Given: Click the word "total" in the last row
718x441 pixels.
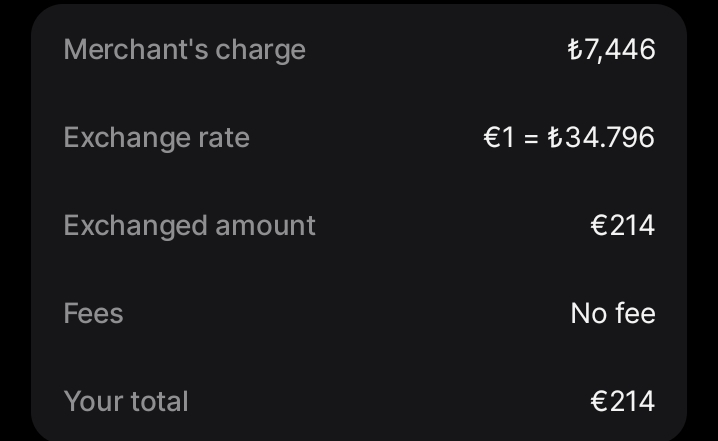Looking at the screenshot, I should (160, 401).
